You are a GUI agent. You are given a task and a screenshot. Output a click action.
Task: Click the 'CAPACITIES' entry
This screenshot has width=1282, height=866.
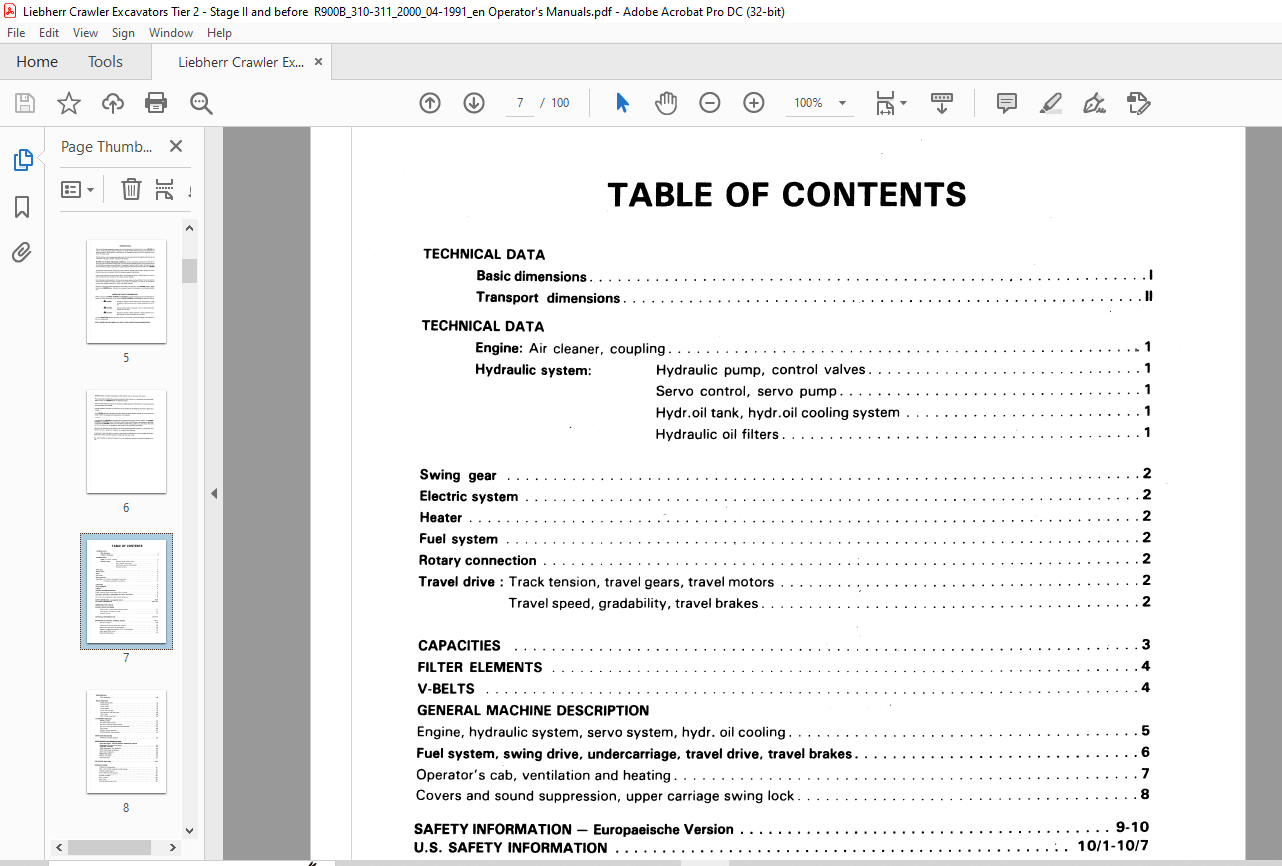click(459, 646)
